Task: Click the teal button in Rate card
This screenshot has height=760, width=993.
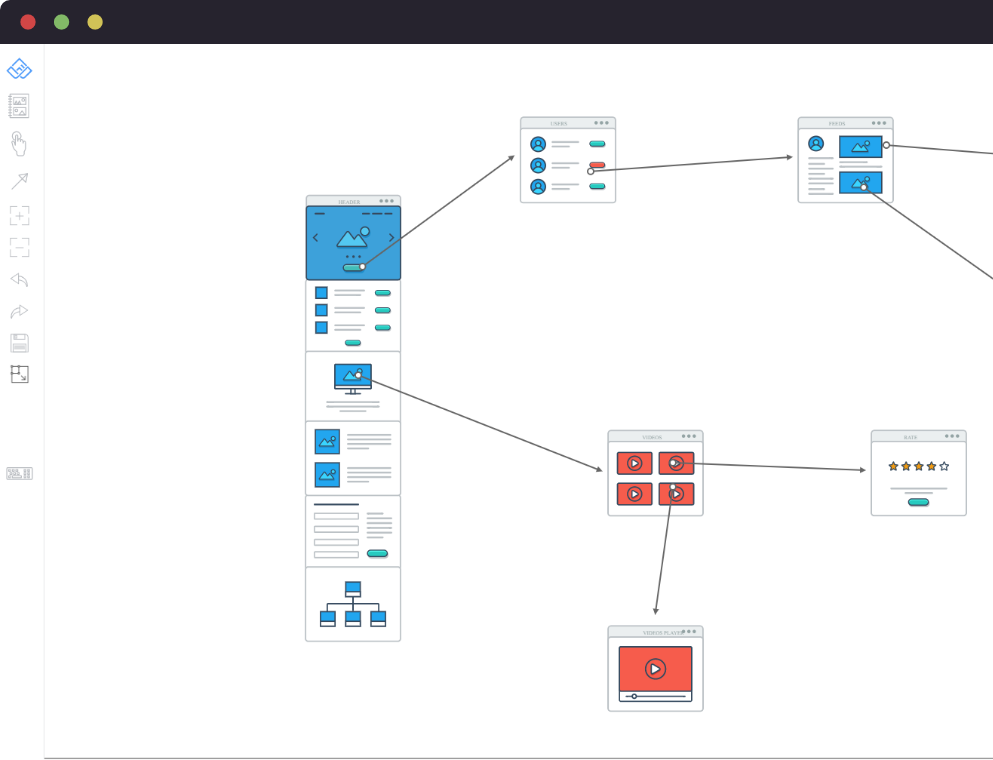Action: point(918,502)
